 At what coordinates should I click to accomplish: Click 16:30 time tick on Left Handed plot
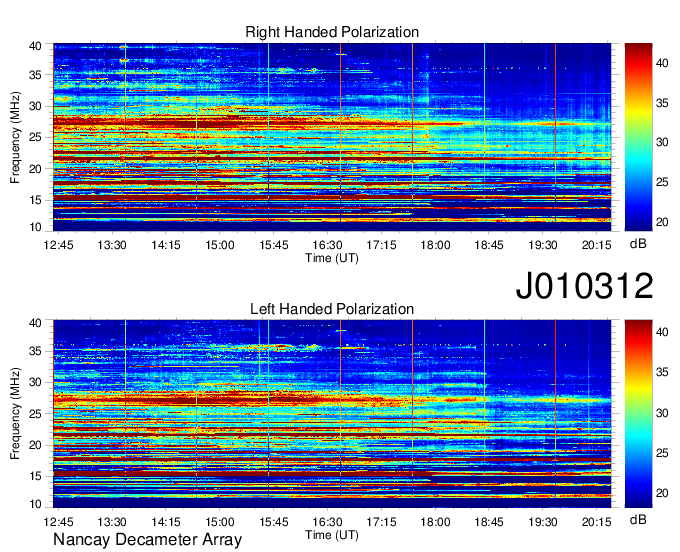coord(327,522)
